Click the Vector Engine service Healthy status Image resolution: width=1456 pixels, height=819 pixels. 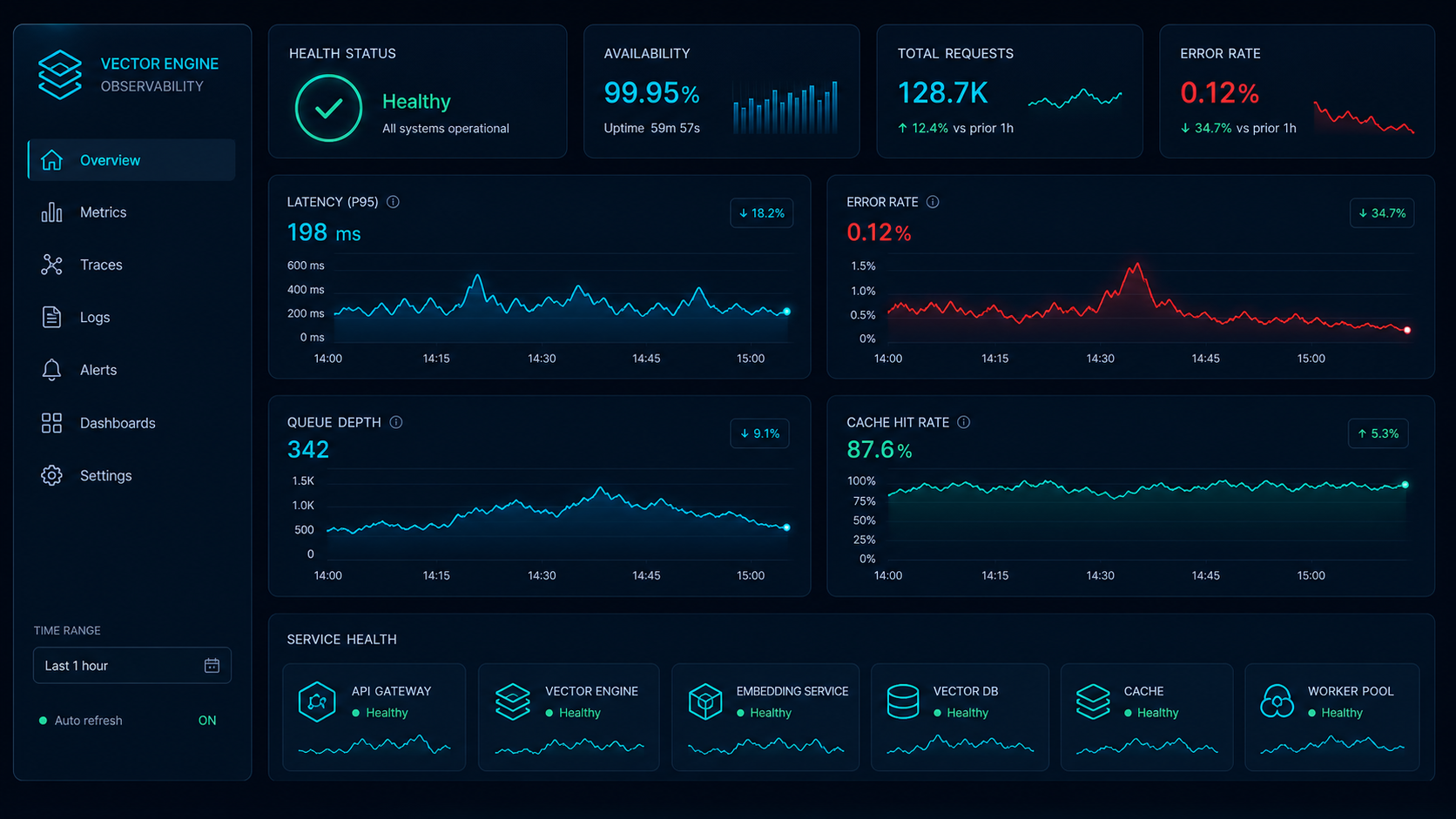coord(573,713)
